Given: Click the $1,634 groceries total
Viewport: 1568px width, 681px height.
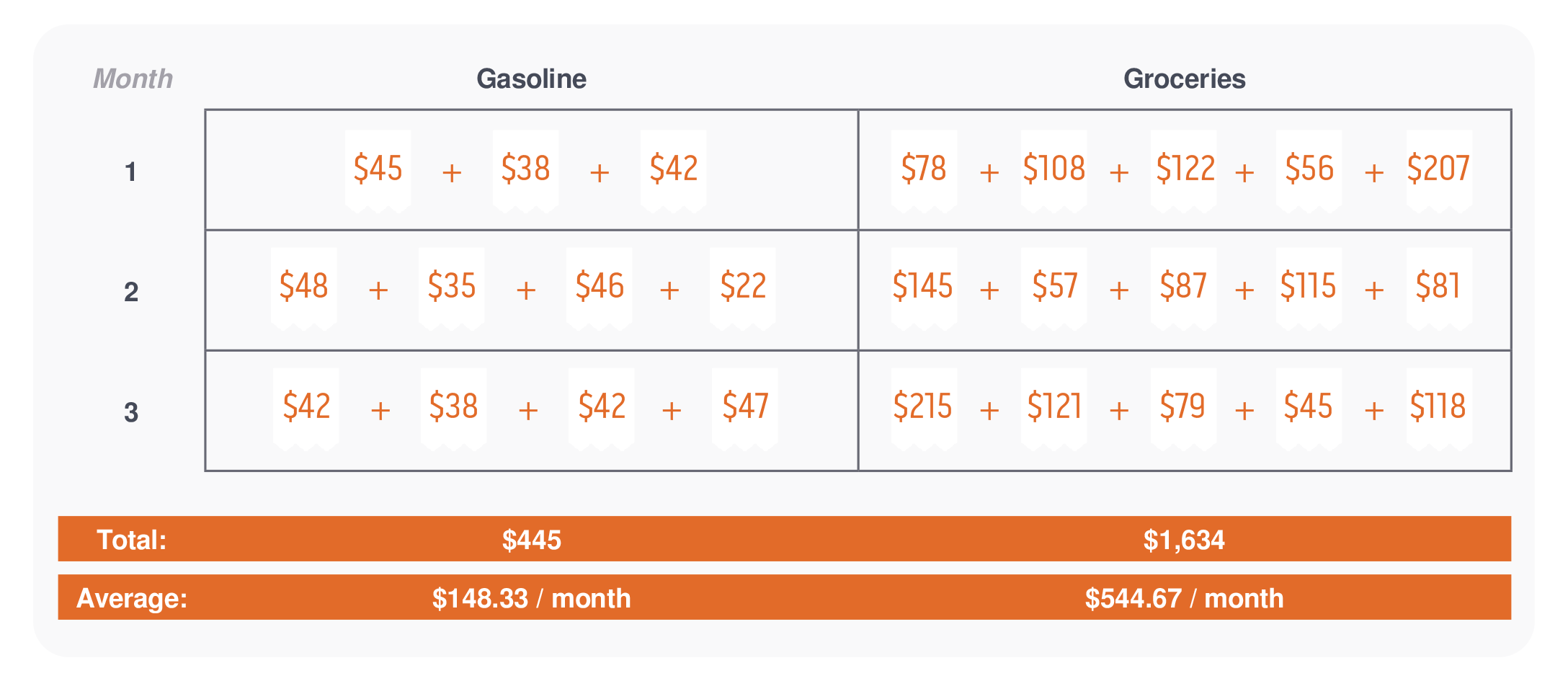Looking at the screenshot, I should pyautogui.click(x=1184, y=540).
